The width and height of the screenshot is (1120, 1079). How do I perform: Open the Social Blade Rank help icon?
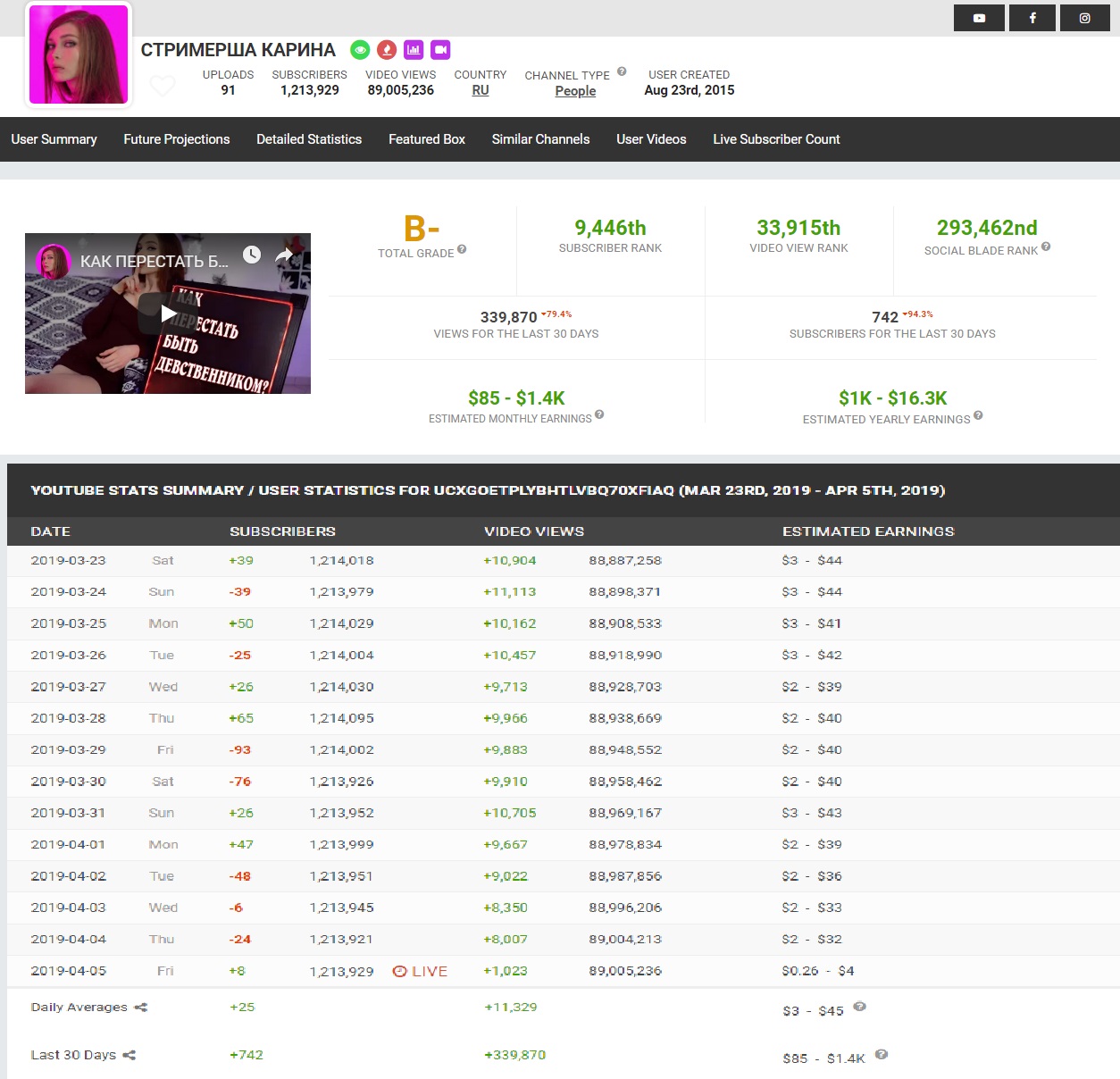click(x=1046, y=247)
